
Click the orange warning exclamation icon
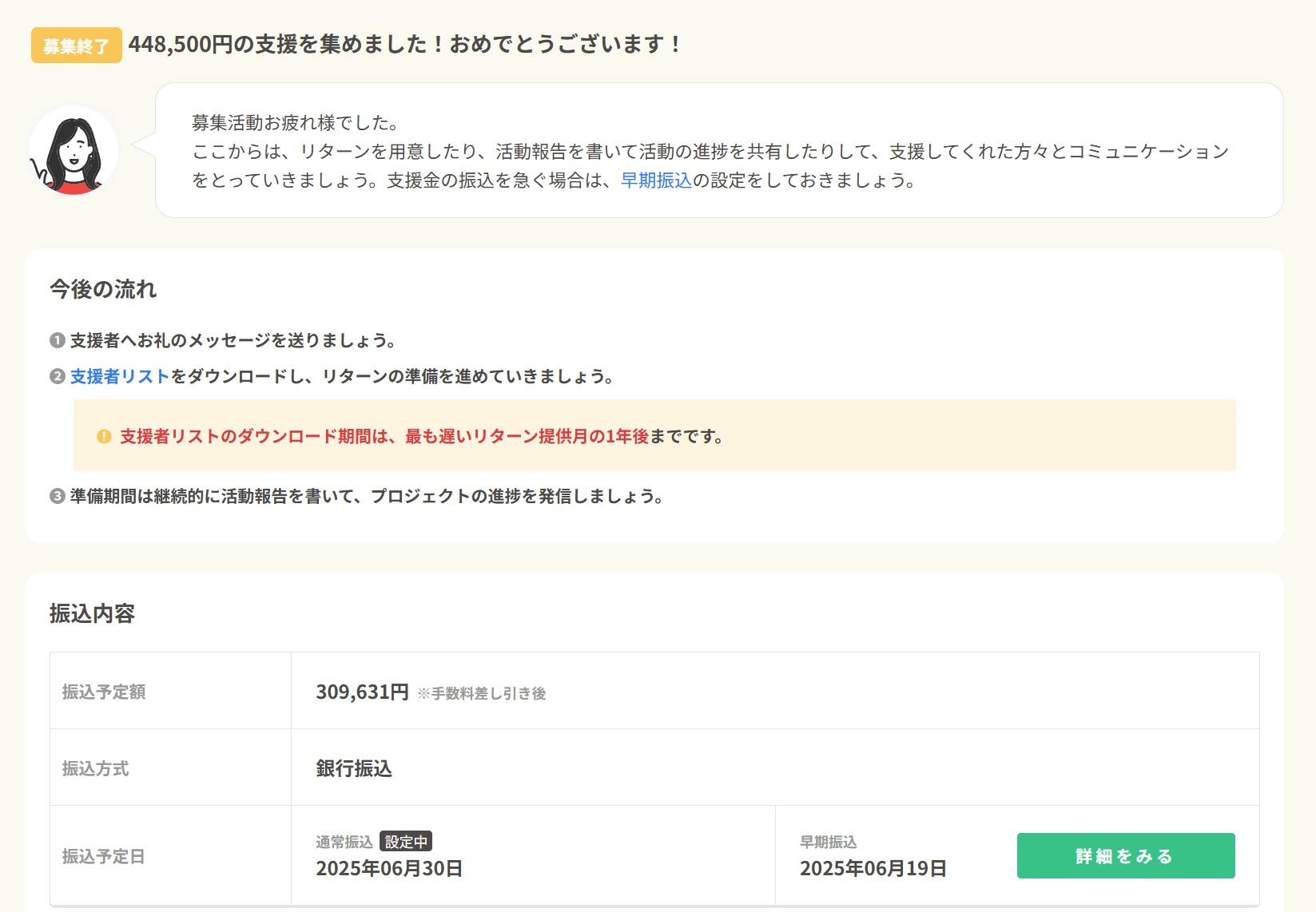point(104,437)
